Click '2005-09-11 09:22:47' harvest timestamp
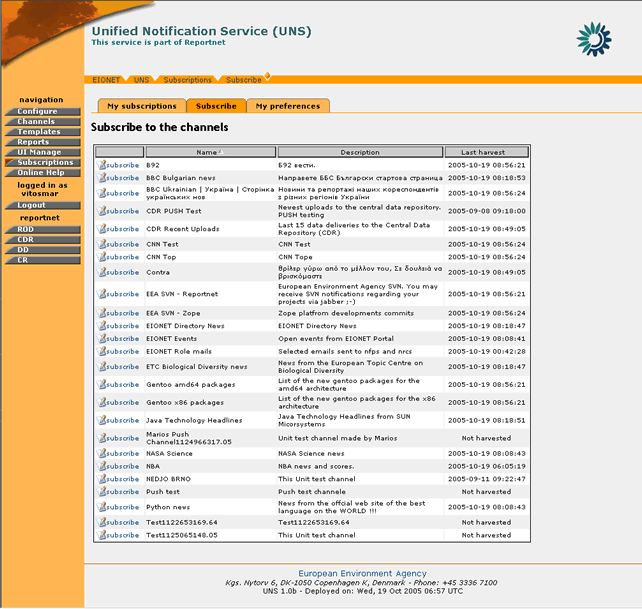 click(x=486, y=479)
